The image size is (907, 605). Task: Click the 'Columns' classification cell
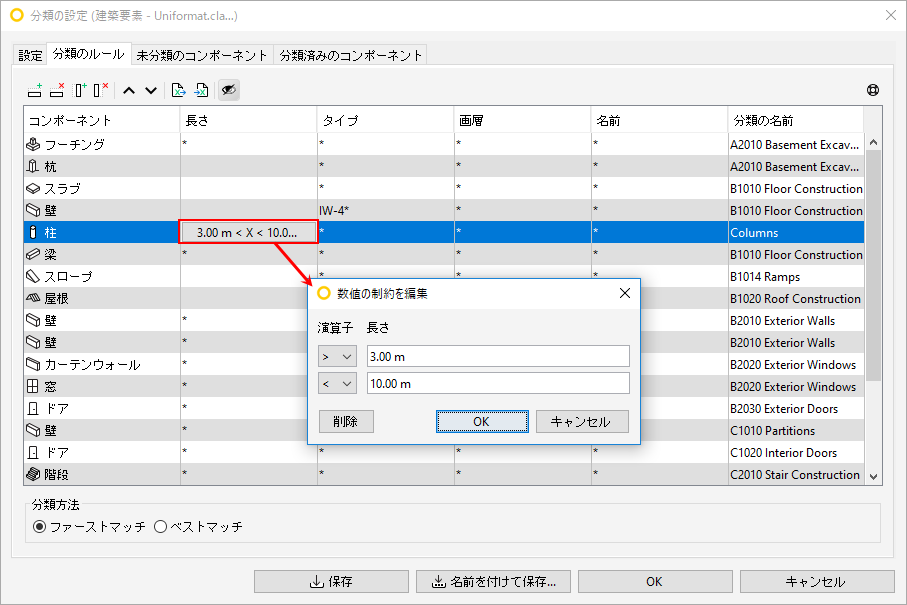pyautogui.click(x=796, y=232)
